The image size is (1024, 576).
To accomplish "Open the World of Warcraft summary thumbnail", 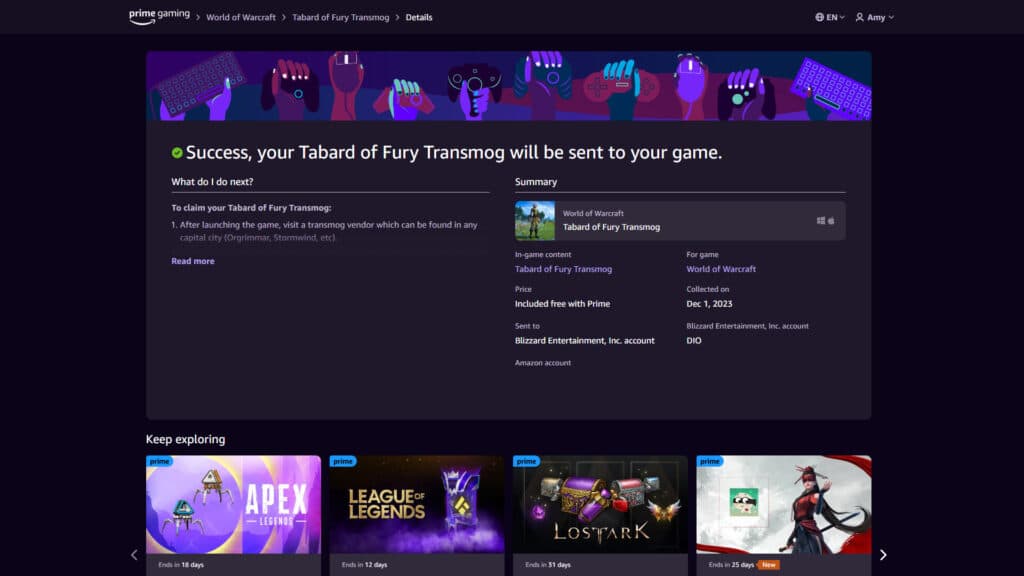I will [x=535, y=220].
